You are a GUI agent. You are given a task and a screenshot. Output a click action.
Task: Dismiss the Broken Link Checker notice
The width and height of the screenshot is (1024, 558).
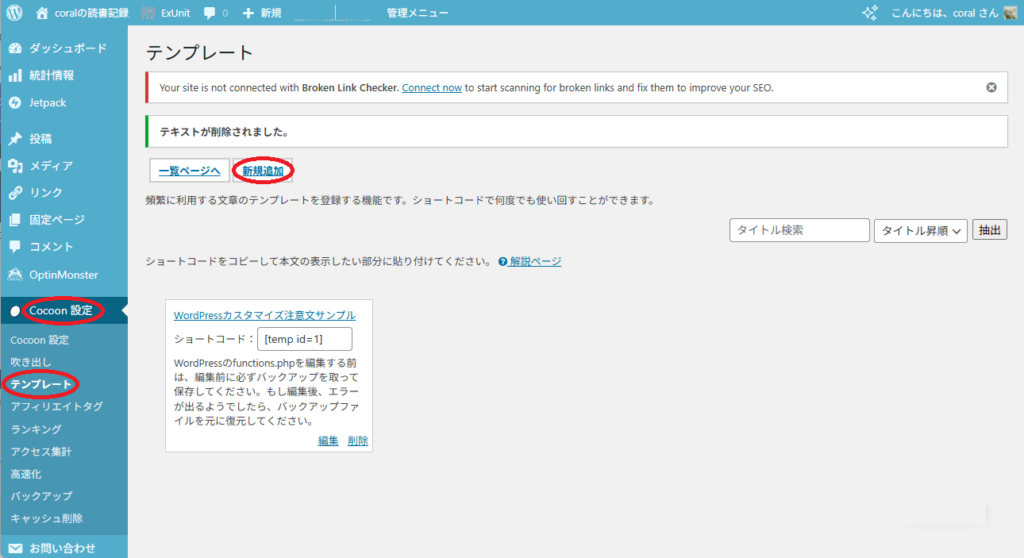[991, 87]
